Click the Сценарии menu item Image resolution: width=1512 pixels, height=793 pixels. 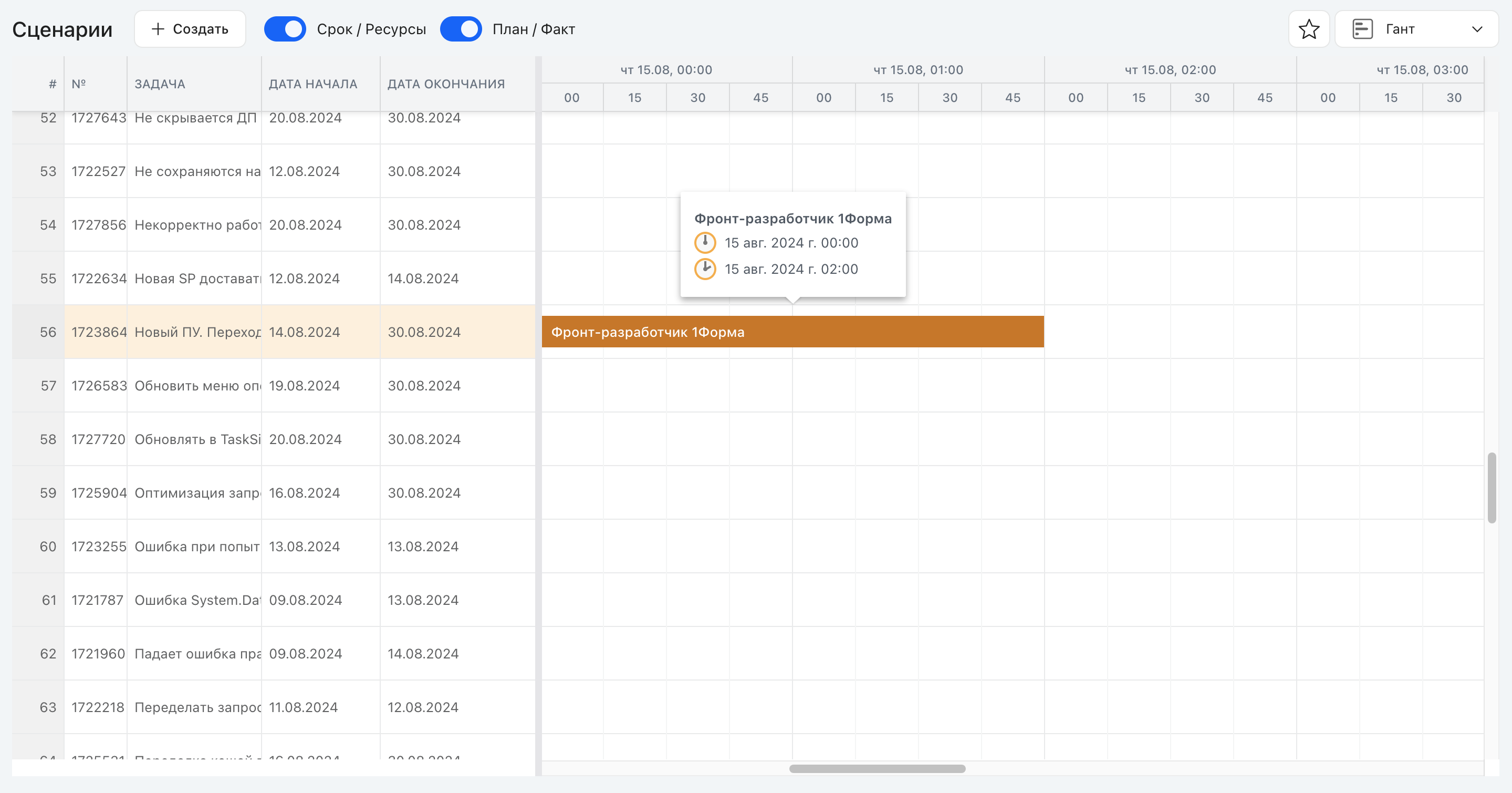[x=63, y=28]
